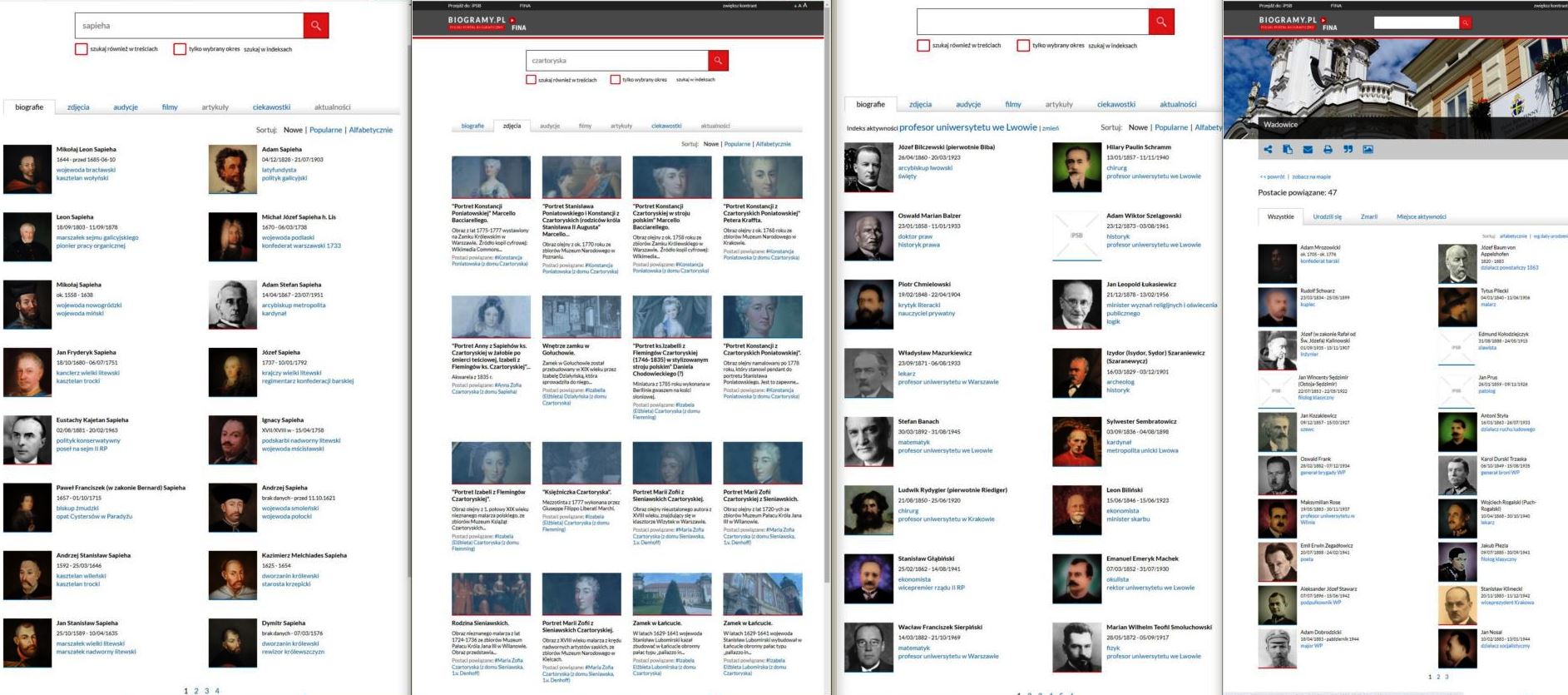This screenshot has width=1568, height=695.
Task: Tick 'tylko wybrany okres' under the sapieha search
Action: tap(180, 49)
